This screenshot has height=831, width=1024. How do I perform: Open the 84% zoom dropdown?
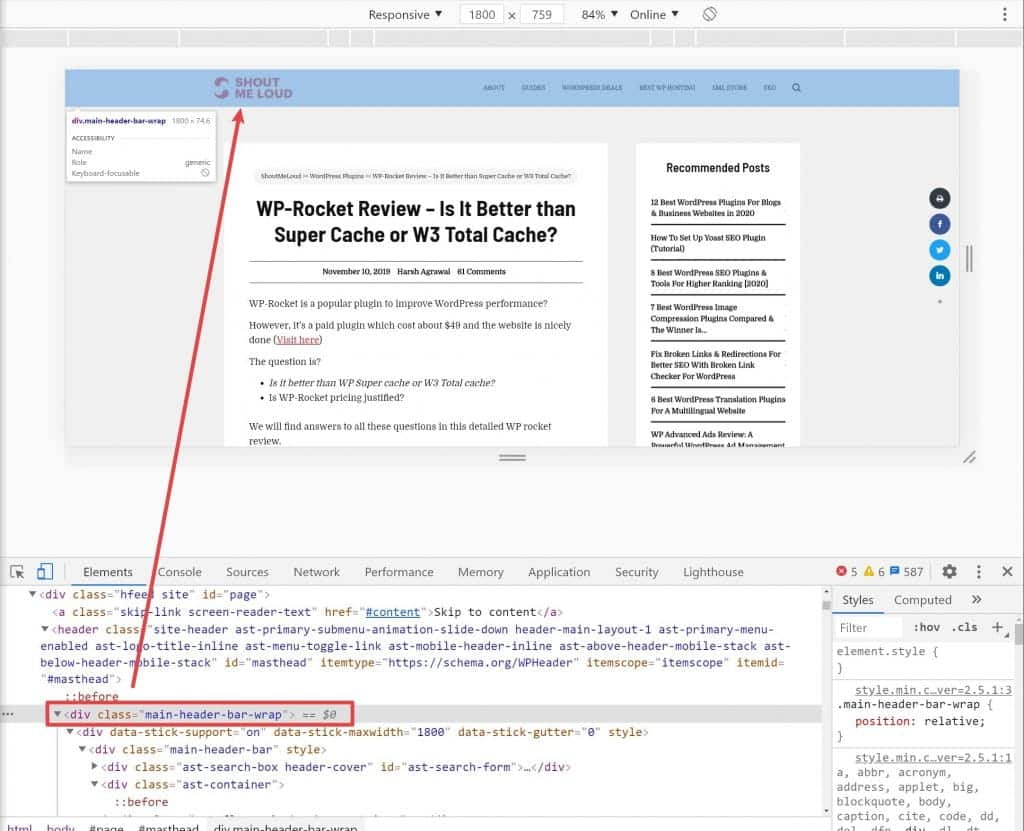pos(599,14)
